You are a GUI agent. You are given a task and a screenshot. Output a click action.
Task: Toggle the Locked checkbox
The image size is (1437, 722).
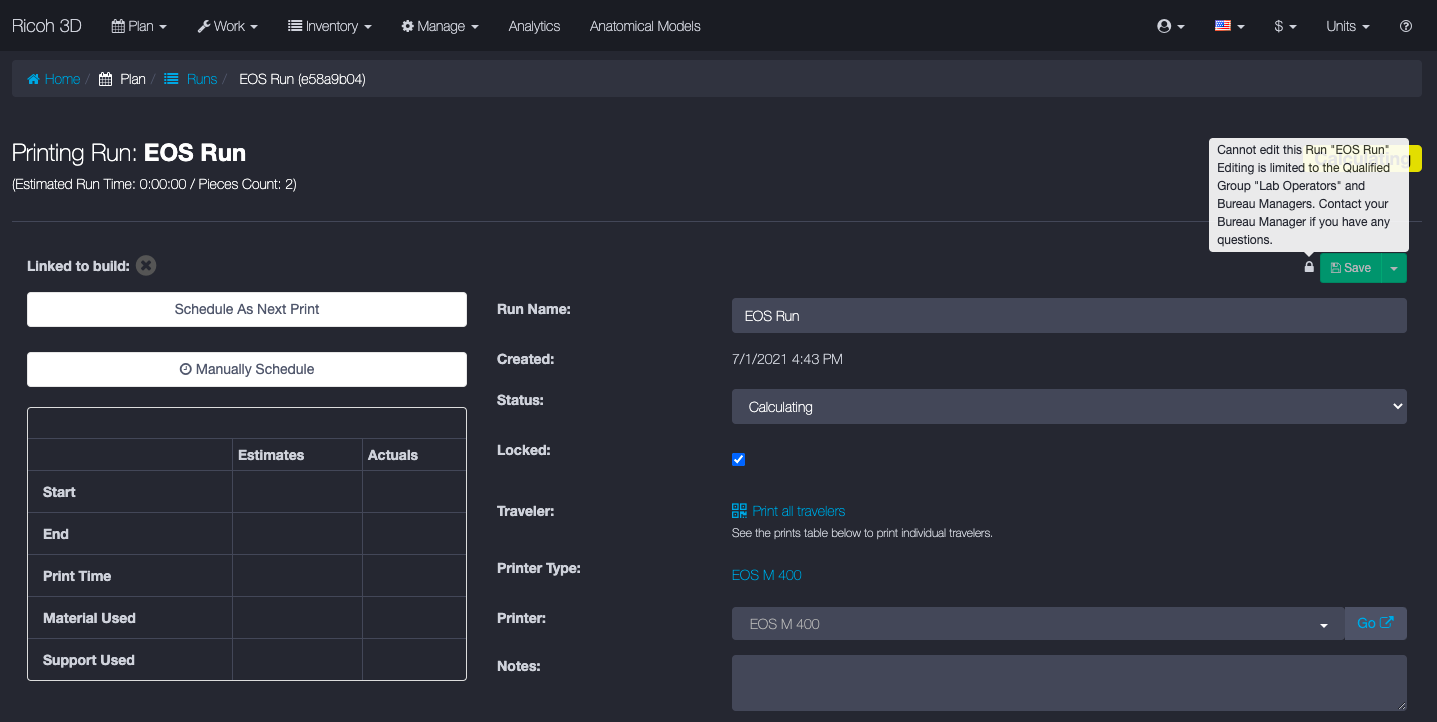pyautogui.click(x=739, y=459)
